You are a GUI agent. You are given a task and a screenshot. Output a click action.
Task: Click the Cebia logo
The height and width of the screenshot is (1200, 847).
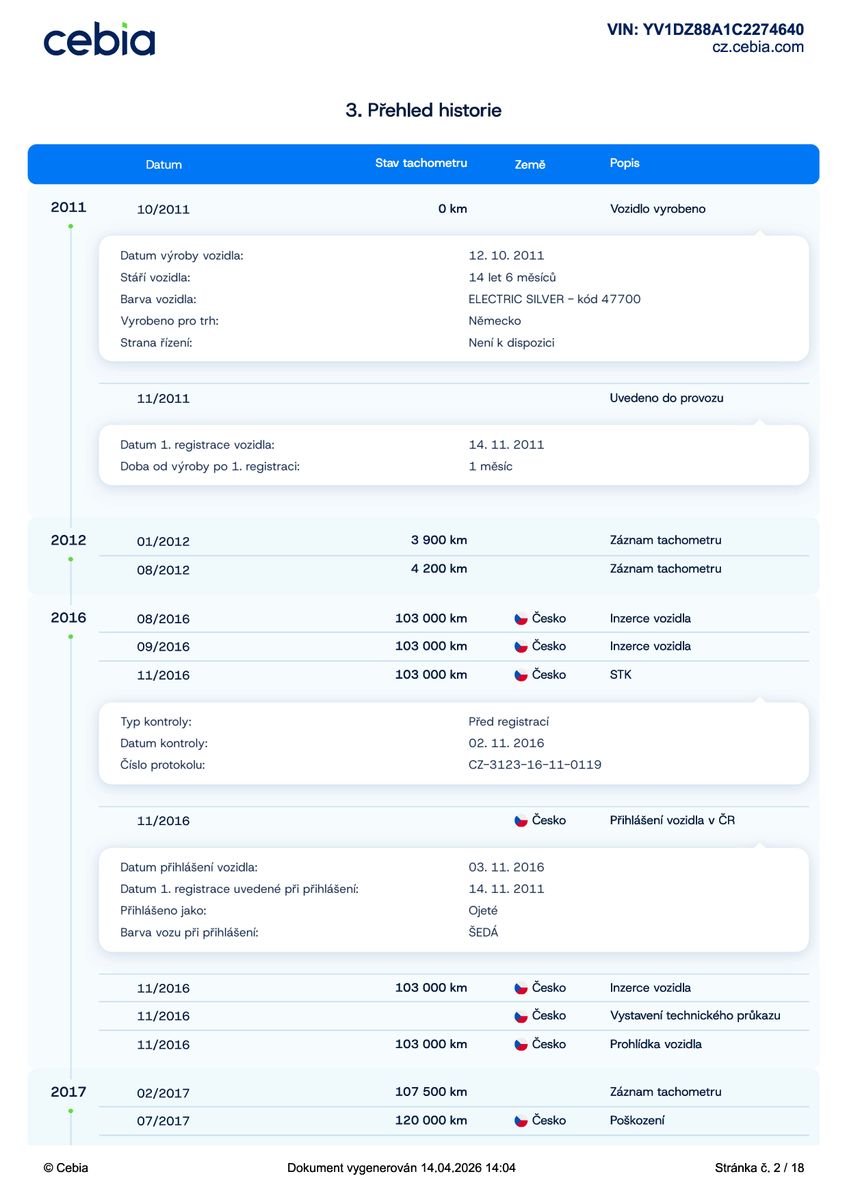pos(99,39)
